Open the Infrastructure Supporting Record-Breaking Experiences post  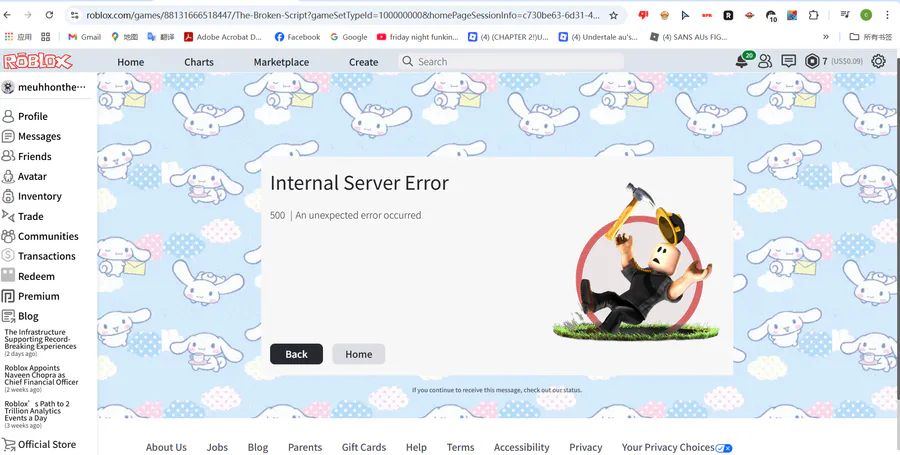[40, 339]
